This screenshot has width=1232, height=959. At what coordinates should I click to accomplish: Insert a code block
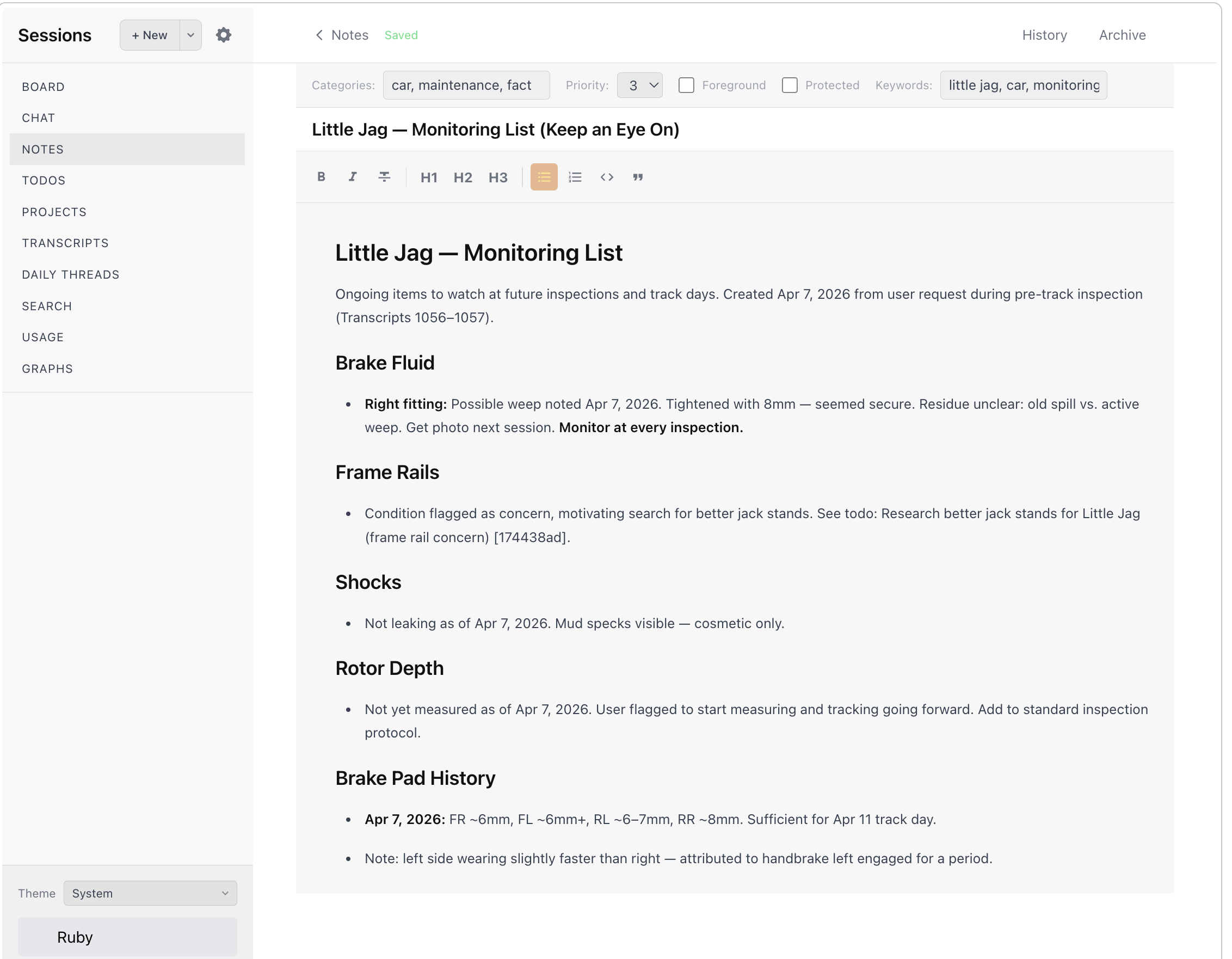[x=606, y=177]
